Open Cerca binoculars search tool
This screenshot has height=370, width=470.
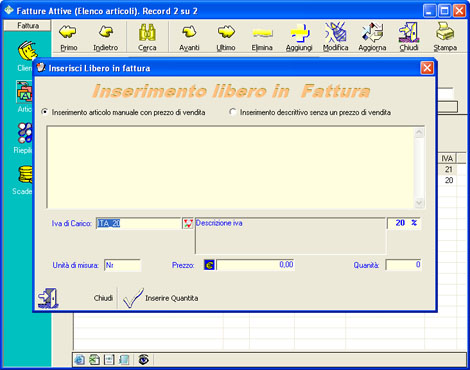[x=147, y=37]
